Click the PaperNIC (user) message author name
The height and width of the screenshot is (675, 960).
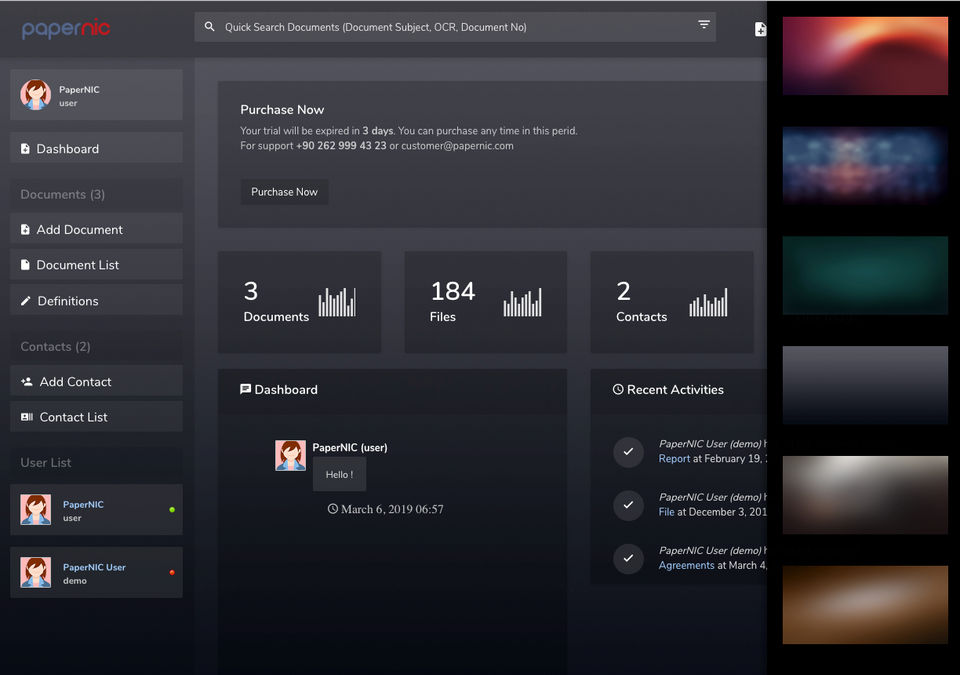click(x=350, y=448)
